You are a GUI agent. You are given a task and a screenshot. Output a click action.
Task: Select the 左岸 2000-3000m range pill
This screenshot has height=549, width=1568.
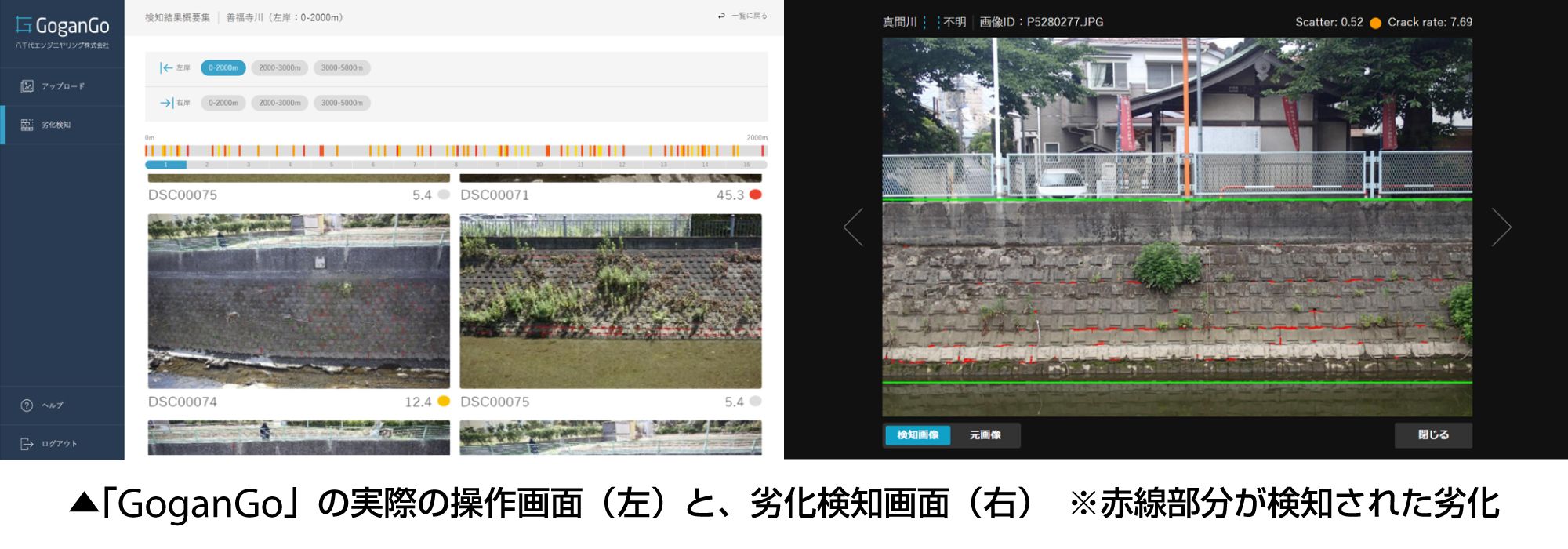[280, 68]
